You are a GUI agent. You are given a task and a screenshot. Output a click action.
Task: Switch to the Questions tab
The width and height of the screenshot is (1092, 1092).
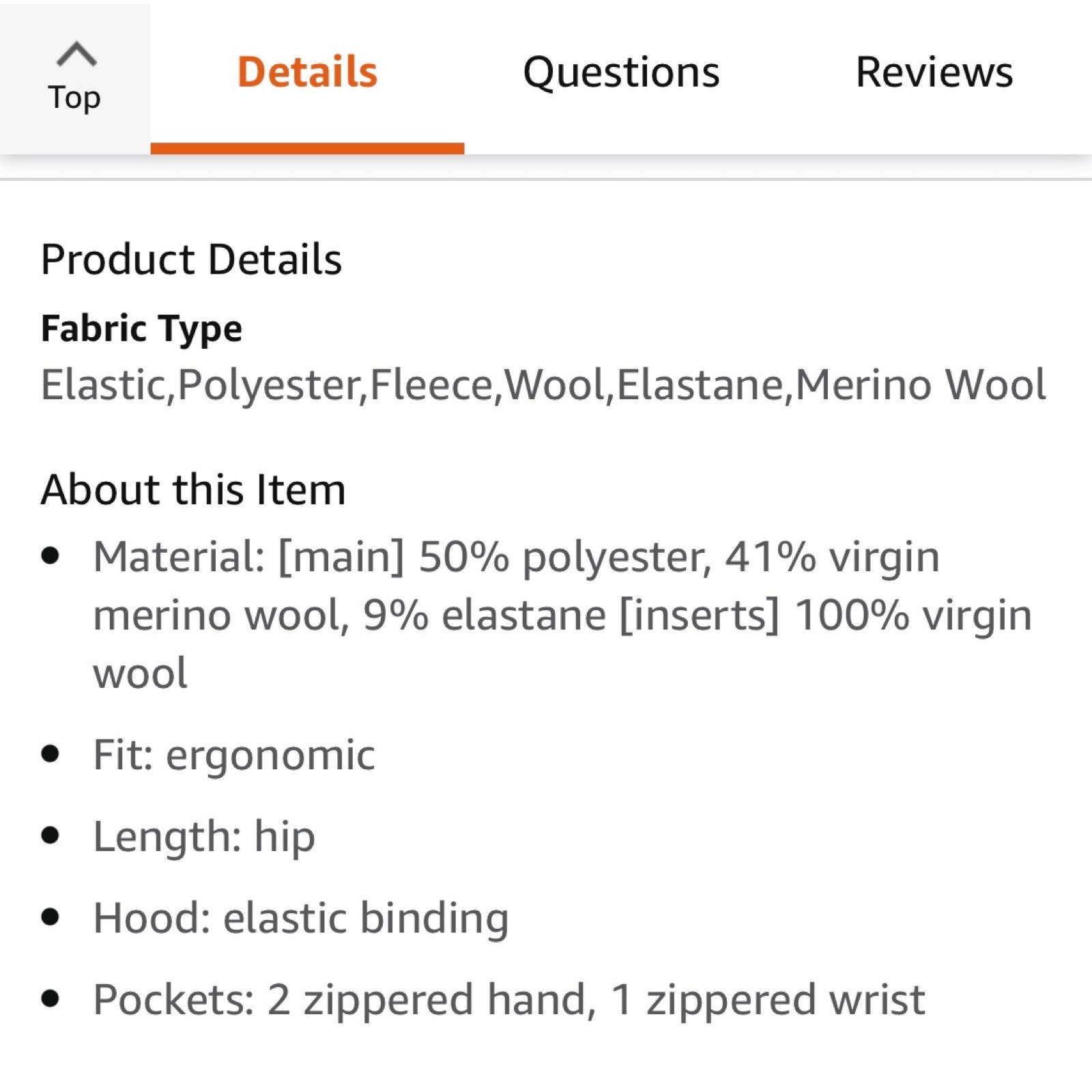[x=621, y=72]
